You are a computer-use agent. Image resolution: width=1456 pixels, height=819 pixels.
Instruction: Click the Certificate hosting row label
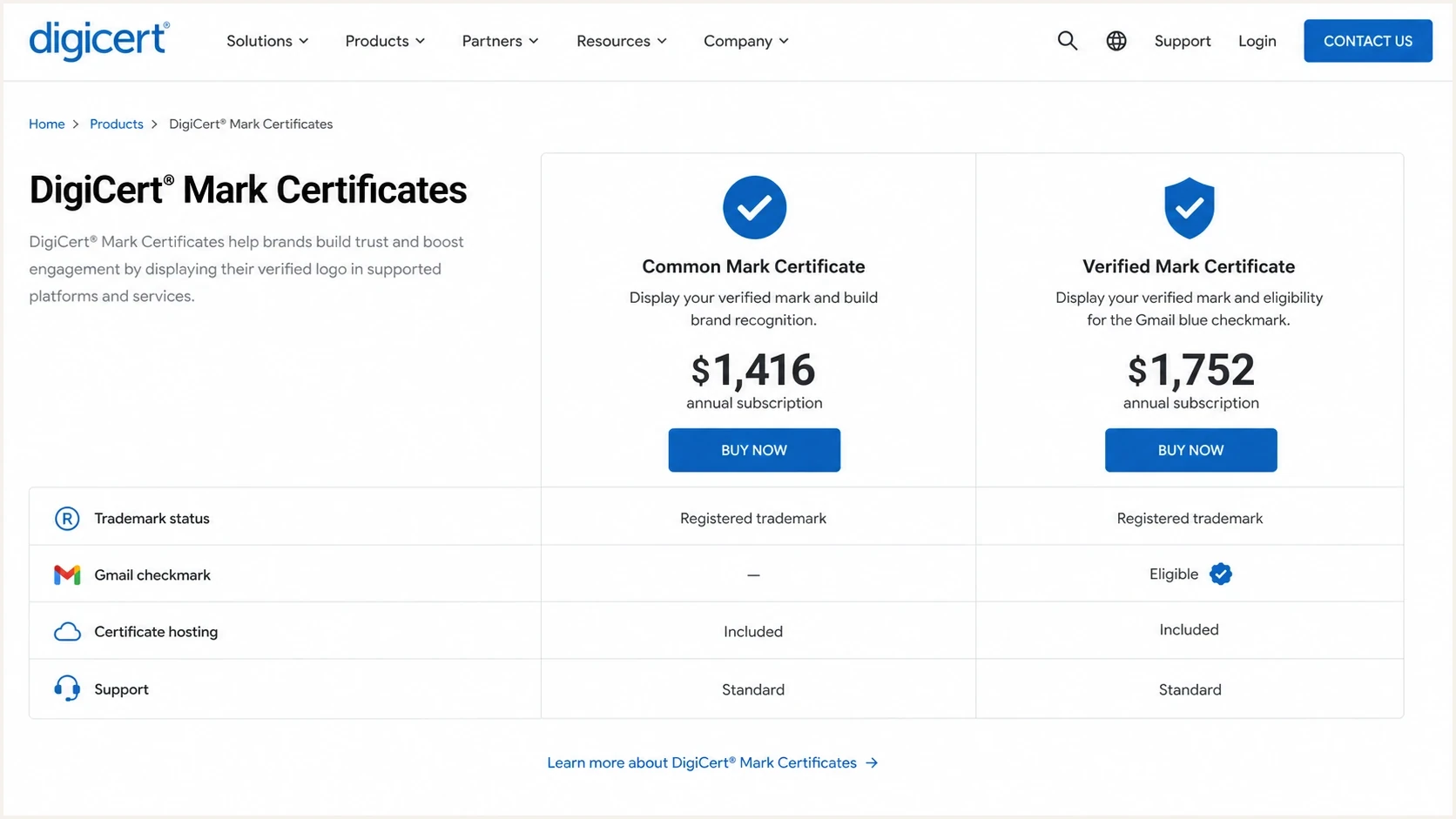(x=156, y=632)
